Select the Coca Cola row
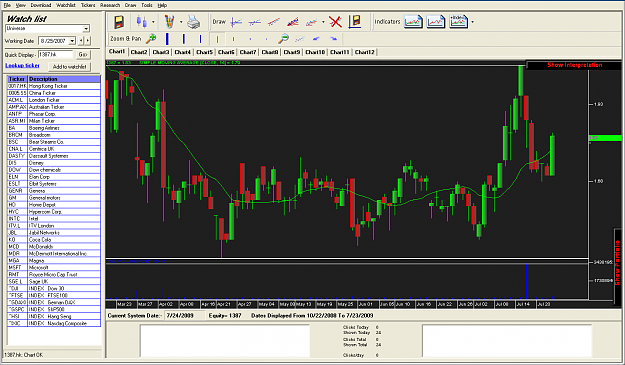 point(54,239)
